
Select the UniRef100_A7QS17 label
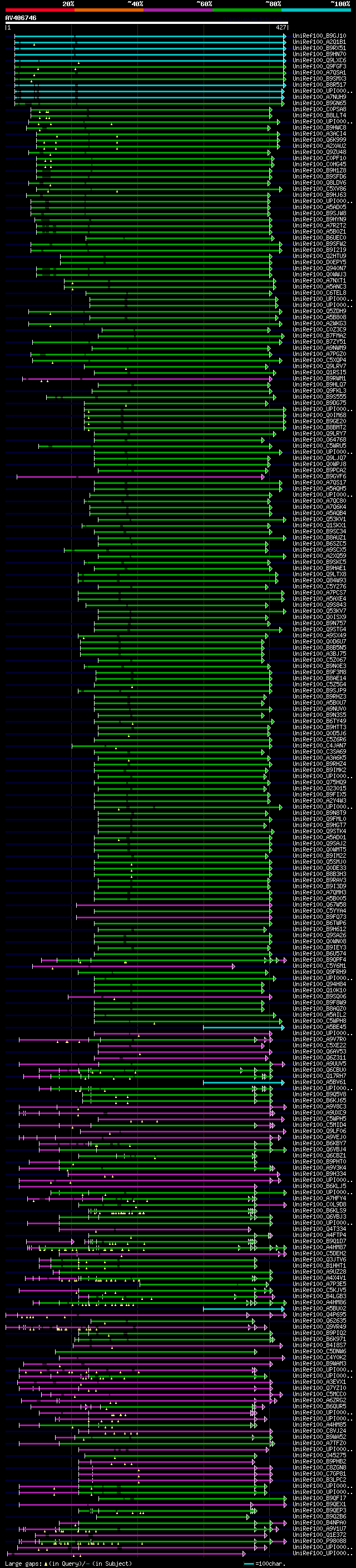pos(319,483)
